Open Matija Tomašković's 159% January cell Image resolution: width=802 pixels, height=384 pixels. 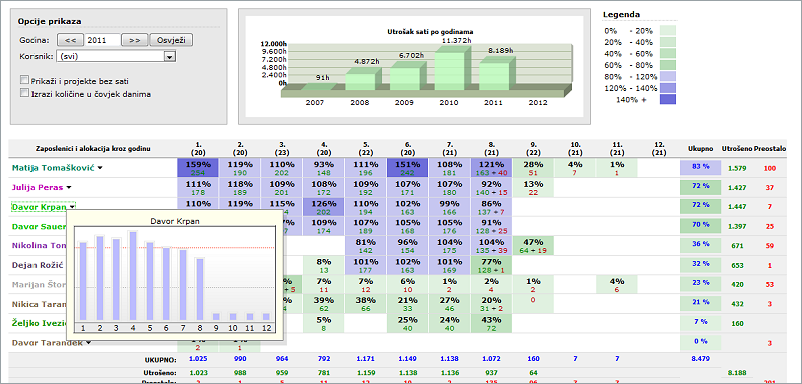coord(198,168)
